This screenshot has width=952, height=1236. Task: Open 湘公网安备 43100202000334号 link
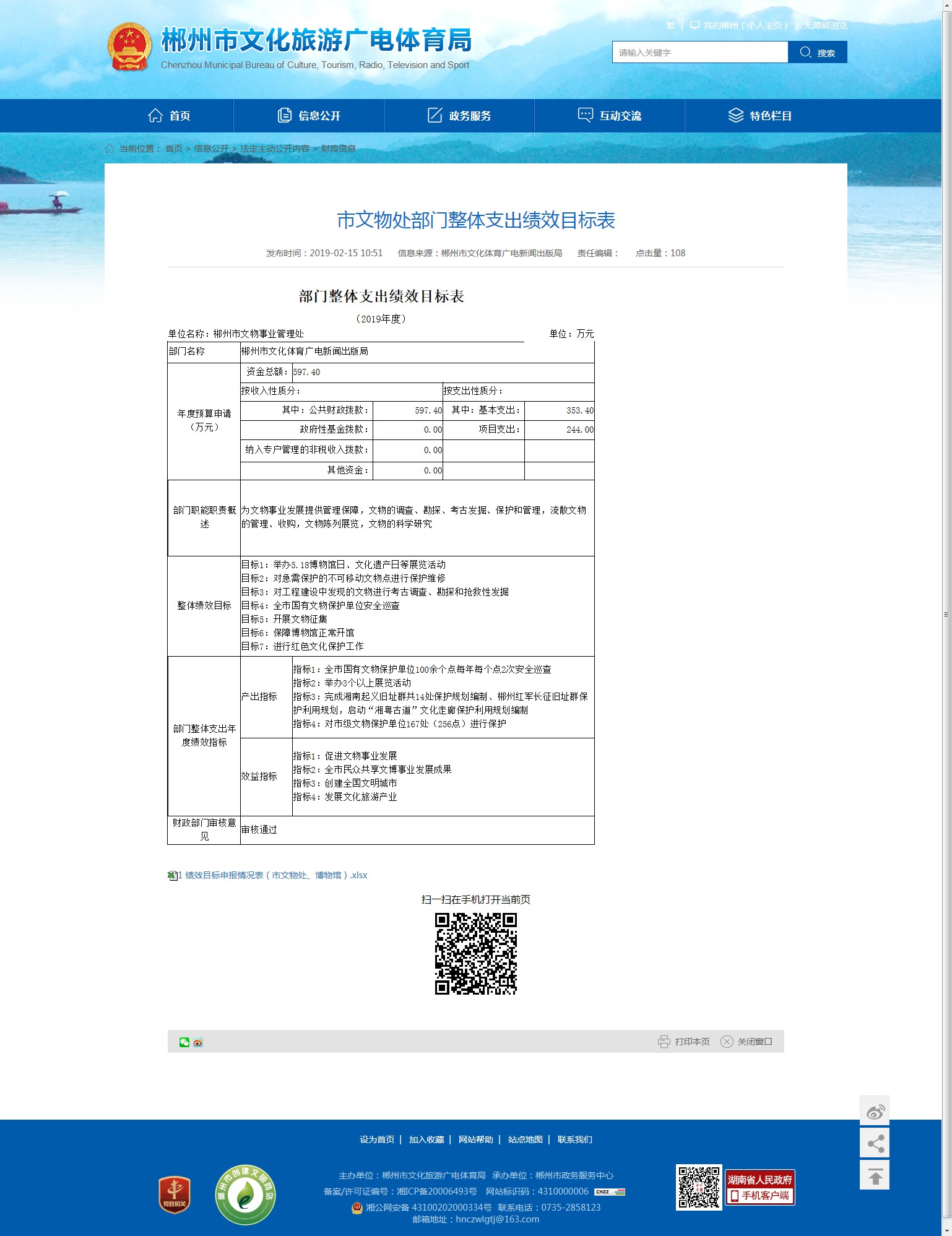click(x=429, y=1208)
